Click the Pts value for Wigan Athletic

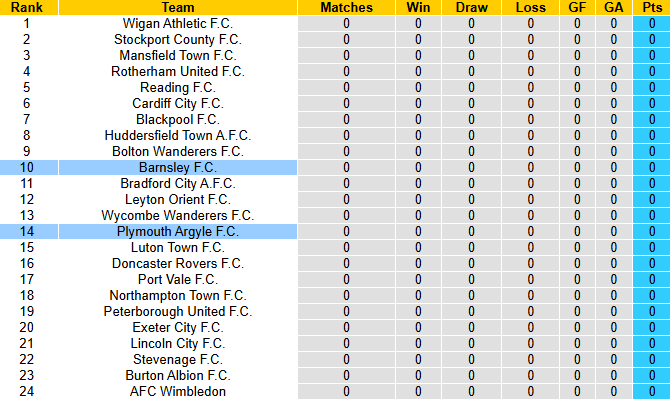tap(651, 23)
